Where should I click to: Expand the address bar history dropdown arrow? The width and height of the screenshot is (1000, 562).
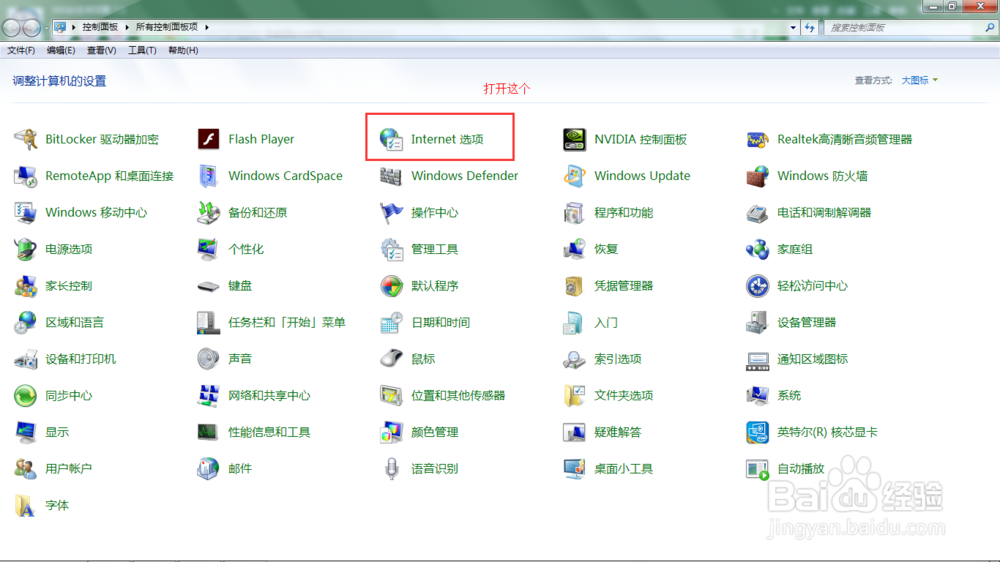793,27
